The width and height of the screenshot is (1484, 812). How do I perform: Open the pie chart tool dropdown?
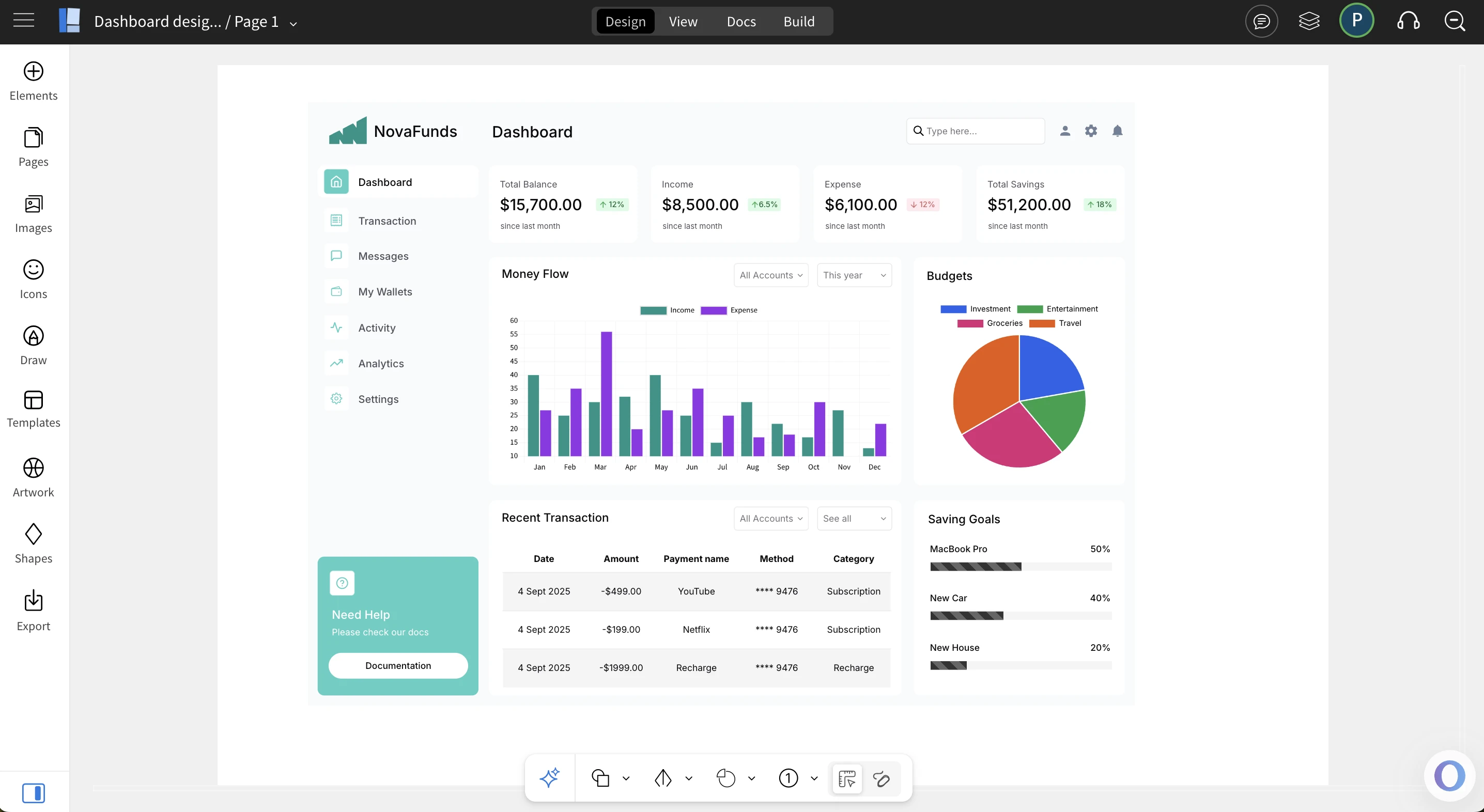(752, 778)
